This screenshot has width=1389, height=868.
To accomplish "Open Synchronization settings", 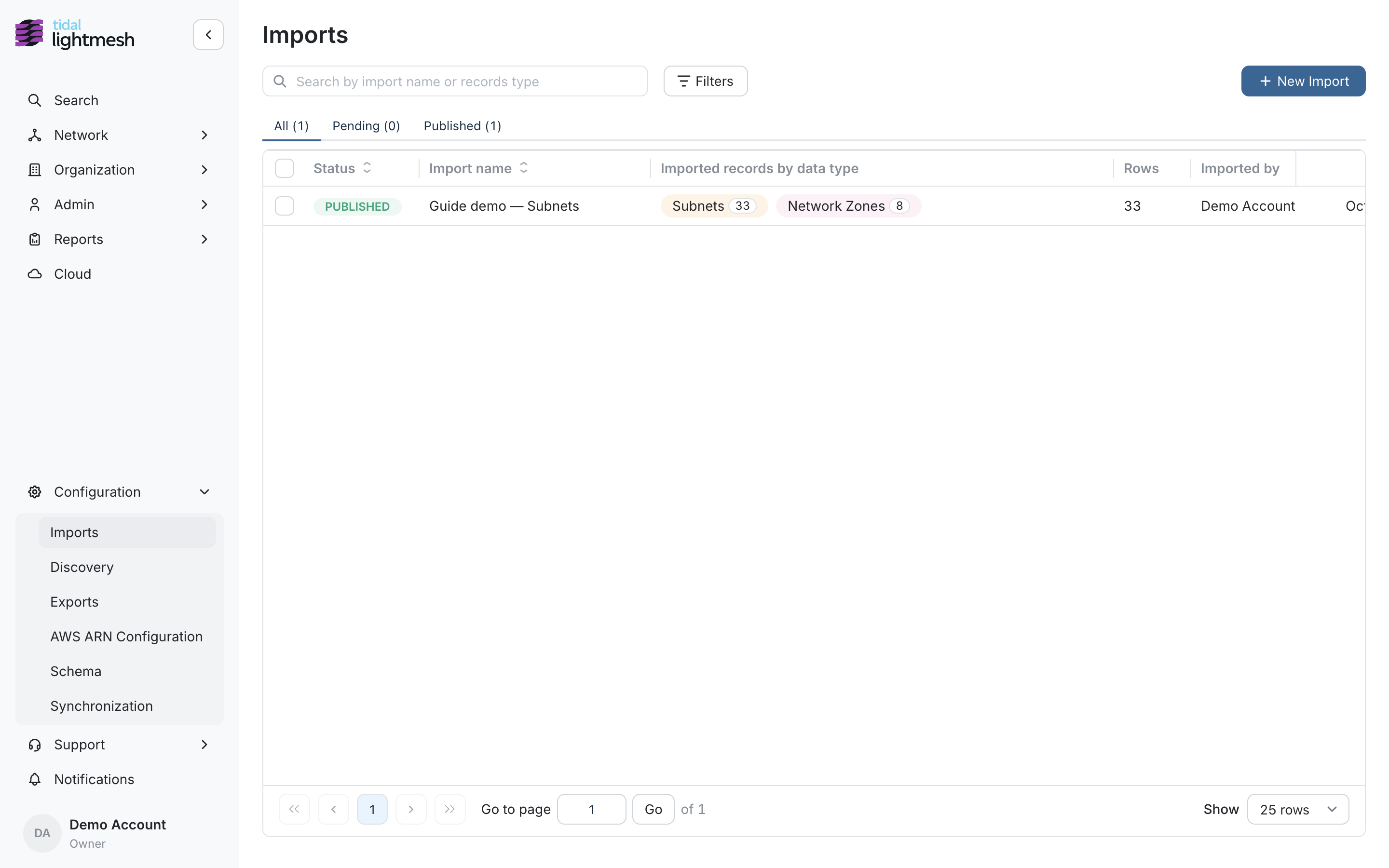I will pos(127,706).
